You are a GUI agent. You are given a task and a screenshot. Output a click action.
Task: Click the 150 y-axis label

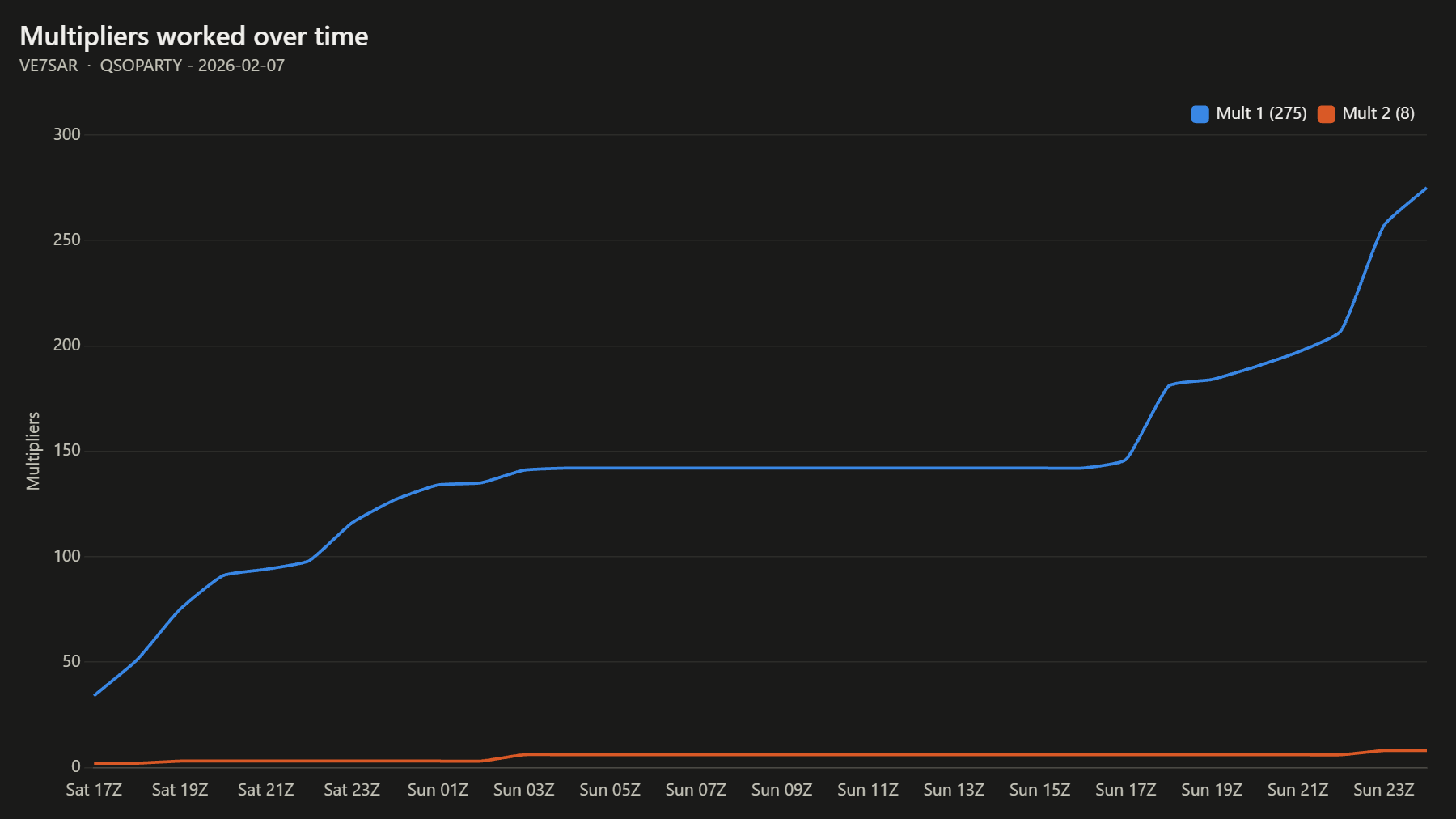click(x=67, y=450)
